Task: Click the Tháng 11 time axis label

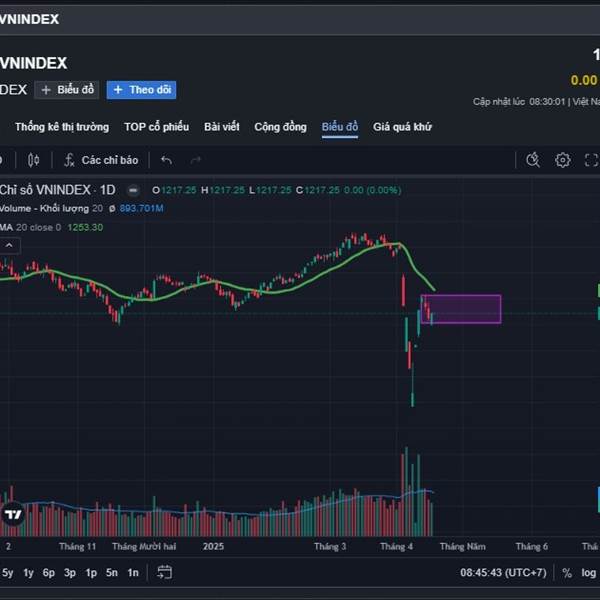Action: tap(77, 546)
